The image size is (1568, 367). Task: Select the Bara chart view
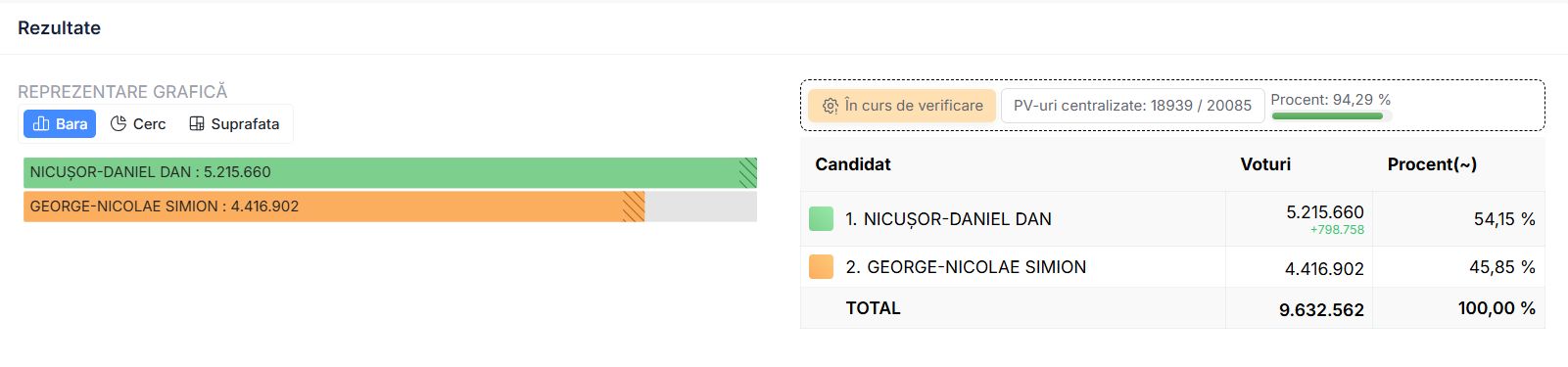60,123
